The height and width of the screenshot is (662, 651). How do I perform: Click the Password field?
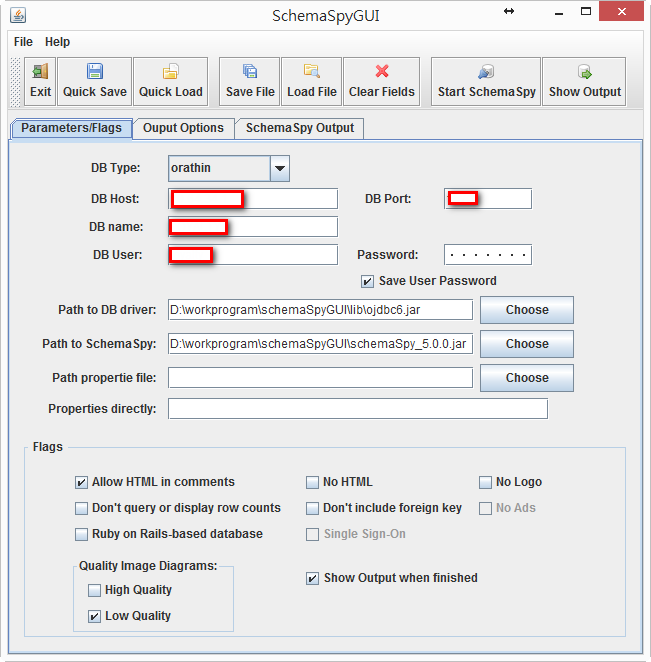pos(488,255)
